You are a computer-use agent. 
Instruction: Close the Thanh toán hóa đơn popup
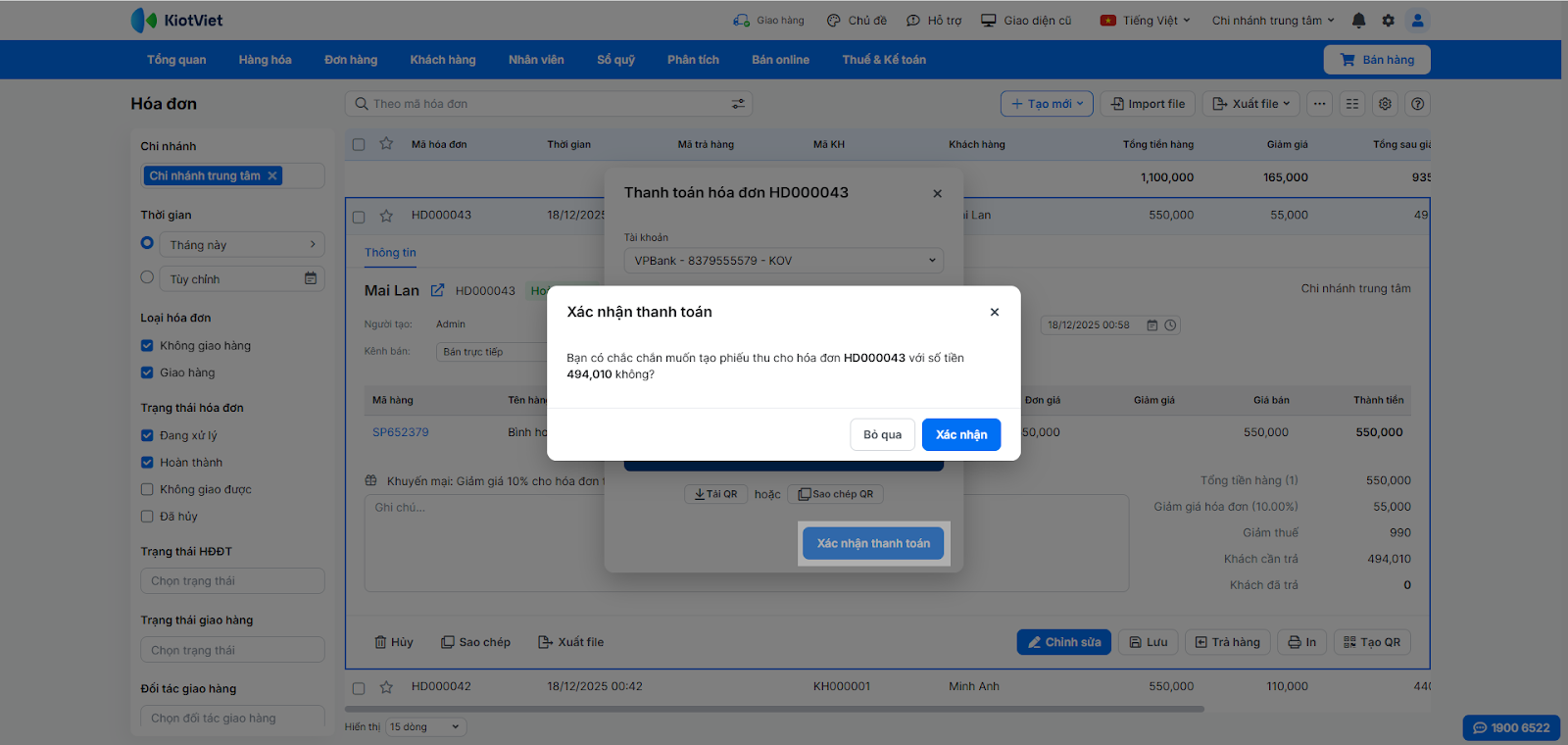coord(938,193)
